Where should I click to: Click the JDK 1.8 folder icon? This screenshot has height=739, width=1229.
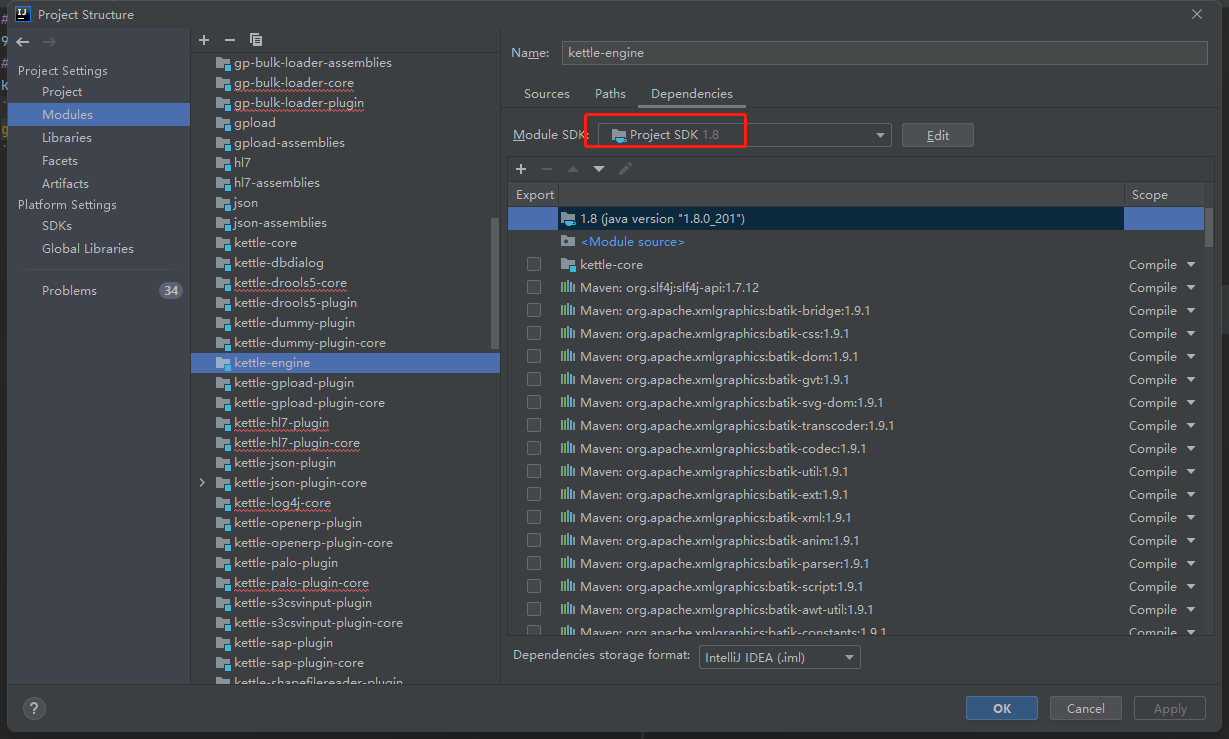point(568,219)
